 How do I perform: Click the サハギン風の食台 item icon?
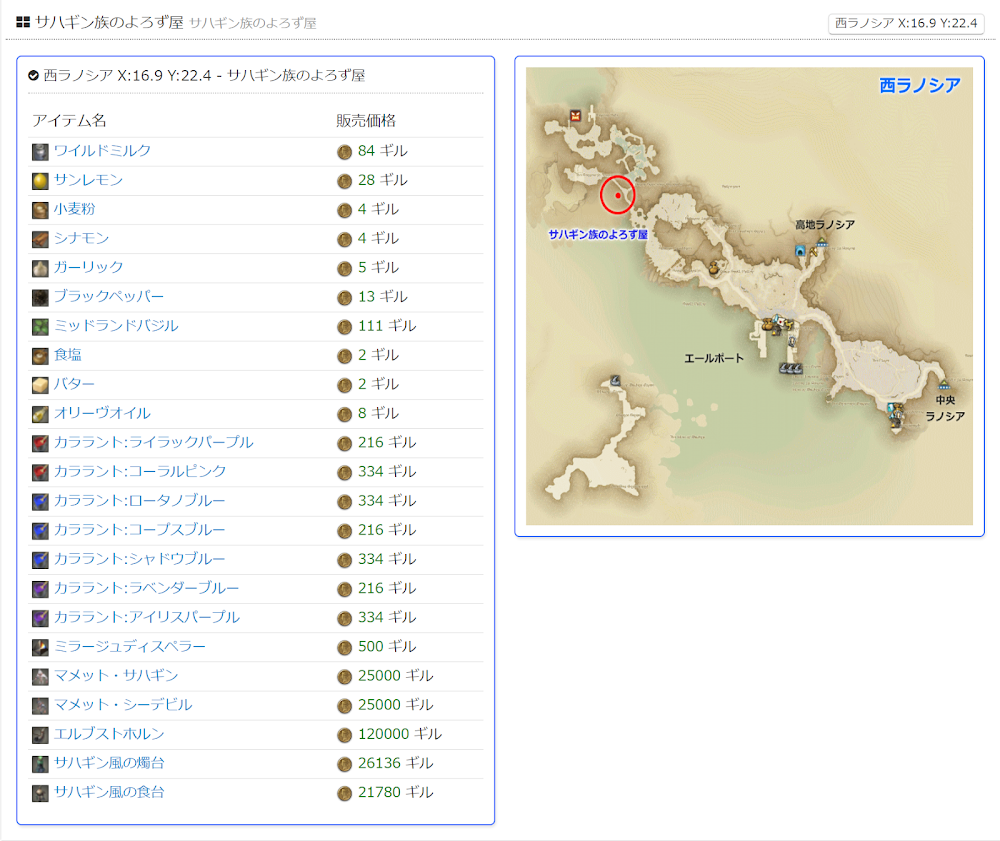point(40,793)
